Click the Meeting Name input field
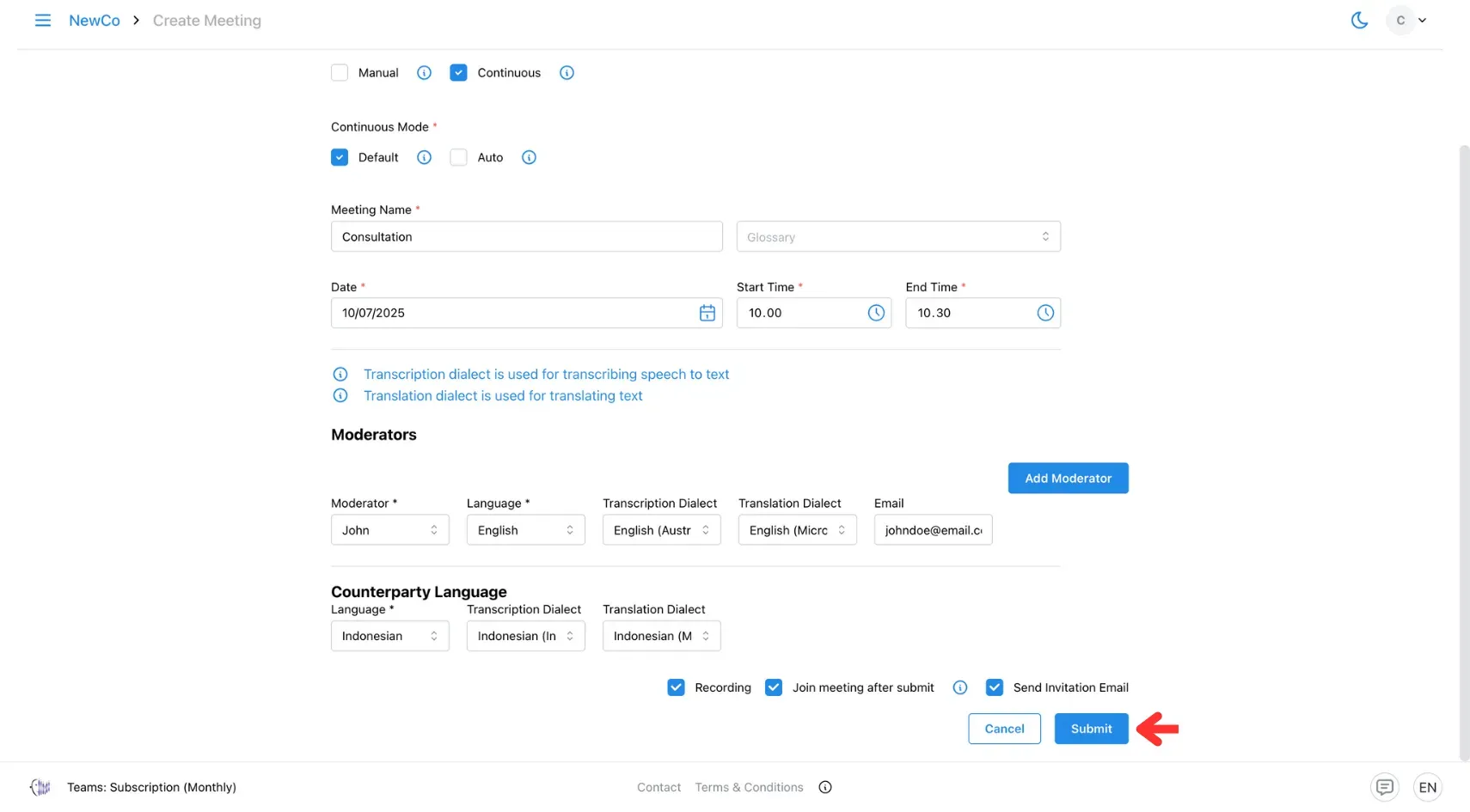 pyautogui.click(x=526, y=237)
